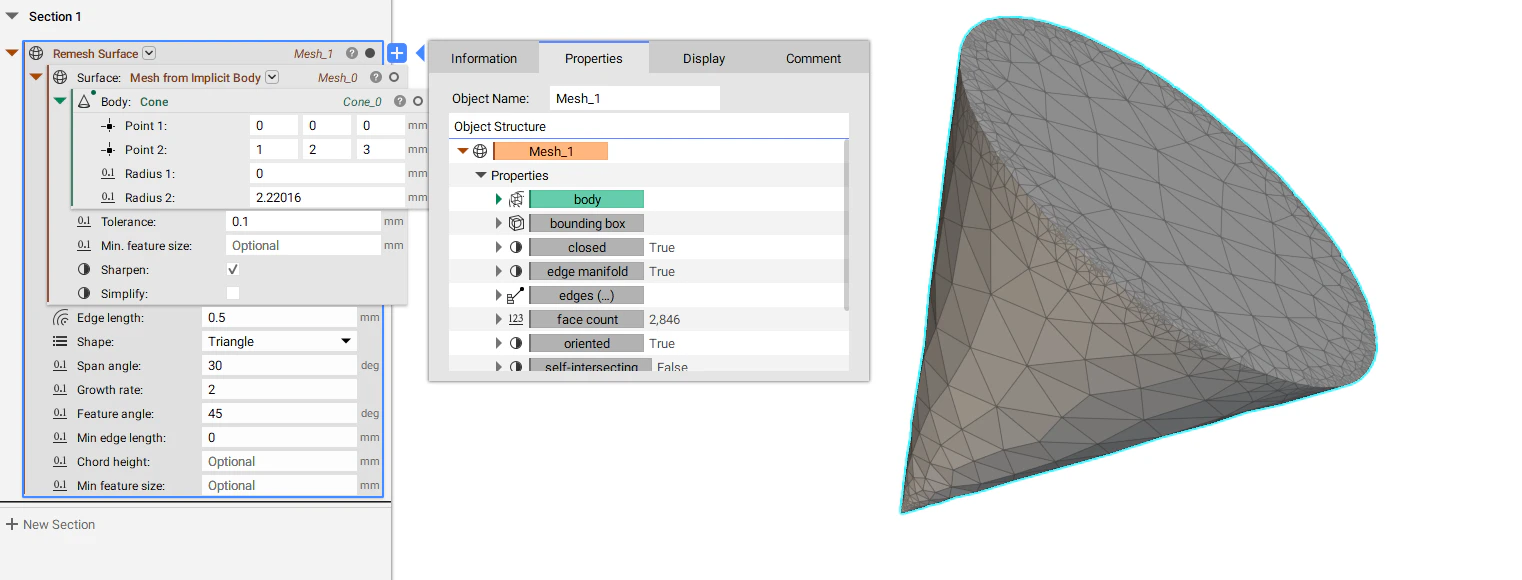Toggle the Sharpen checkbox
The width and height of the screenshot is (1522, 580).
click(233, 269)
